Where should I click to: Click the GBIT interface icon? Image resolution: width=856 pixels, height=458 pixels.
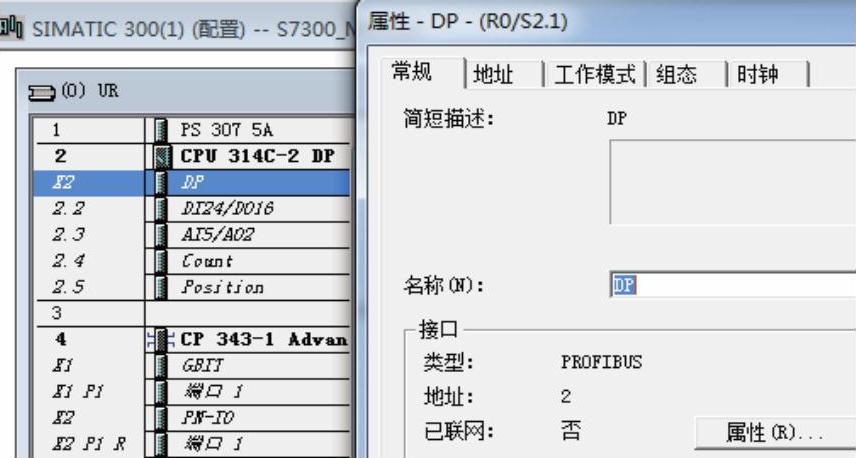coord(160,366)
